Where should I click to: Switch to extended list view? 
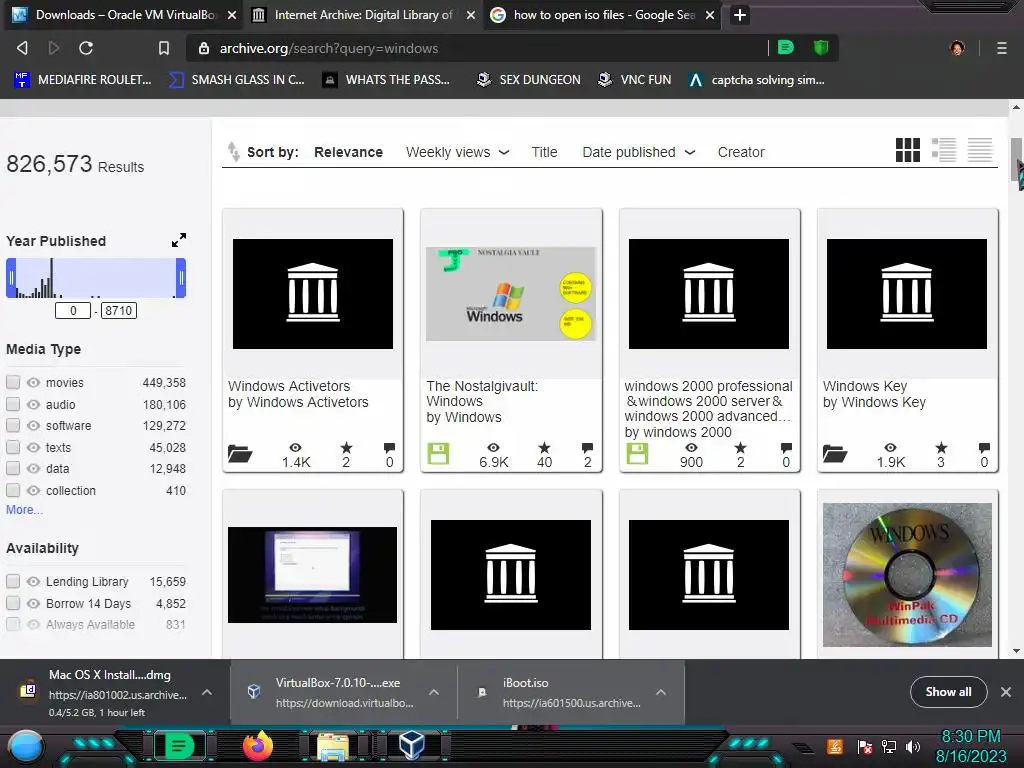944,150
